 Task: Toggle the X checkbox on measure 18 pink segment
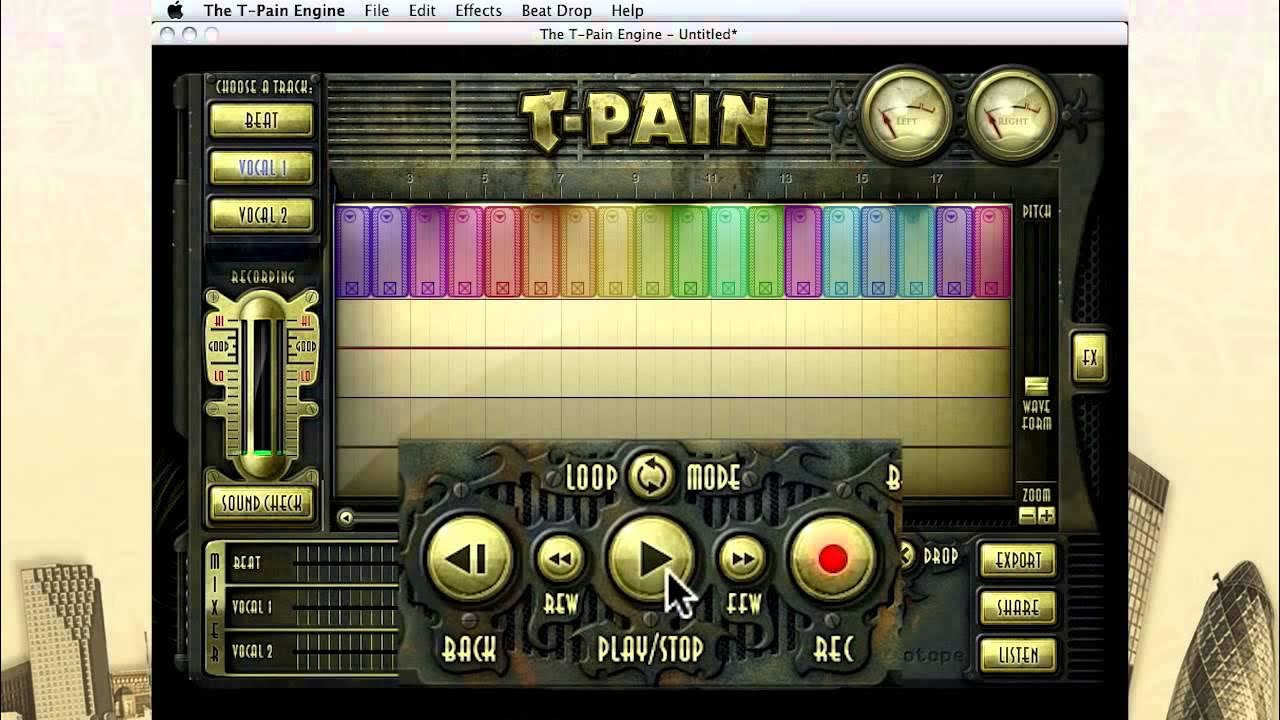[x=992, y=288]
